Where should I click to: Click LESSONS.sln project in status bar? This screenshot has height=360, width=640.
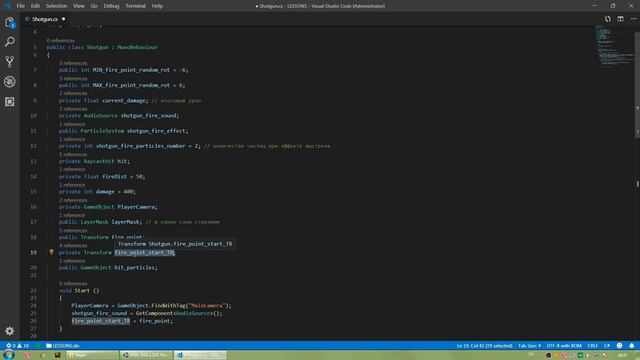tap(63, 346)
